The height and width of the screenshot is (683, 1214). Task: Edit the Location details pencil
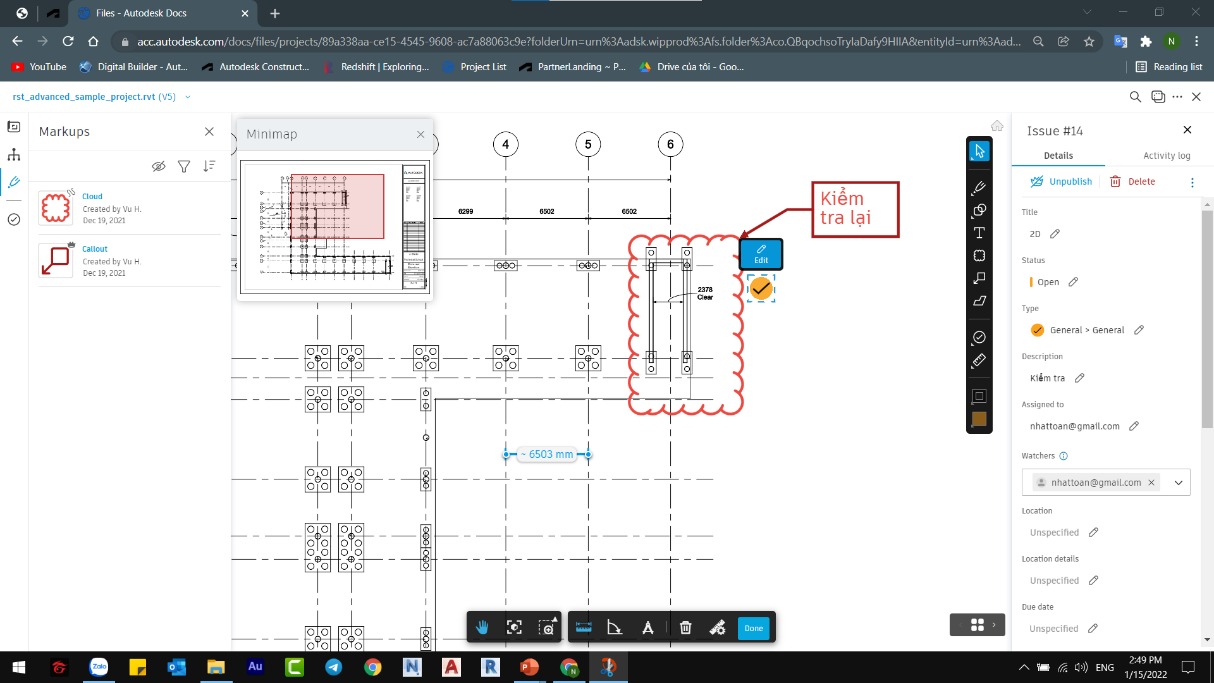1093,581
